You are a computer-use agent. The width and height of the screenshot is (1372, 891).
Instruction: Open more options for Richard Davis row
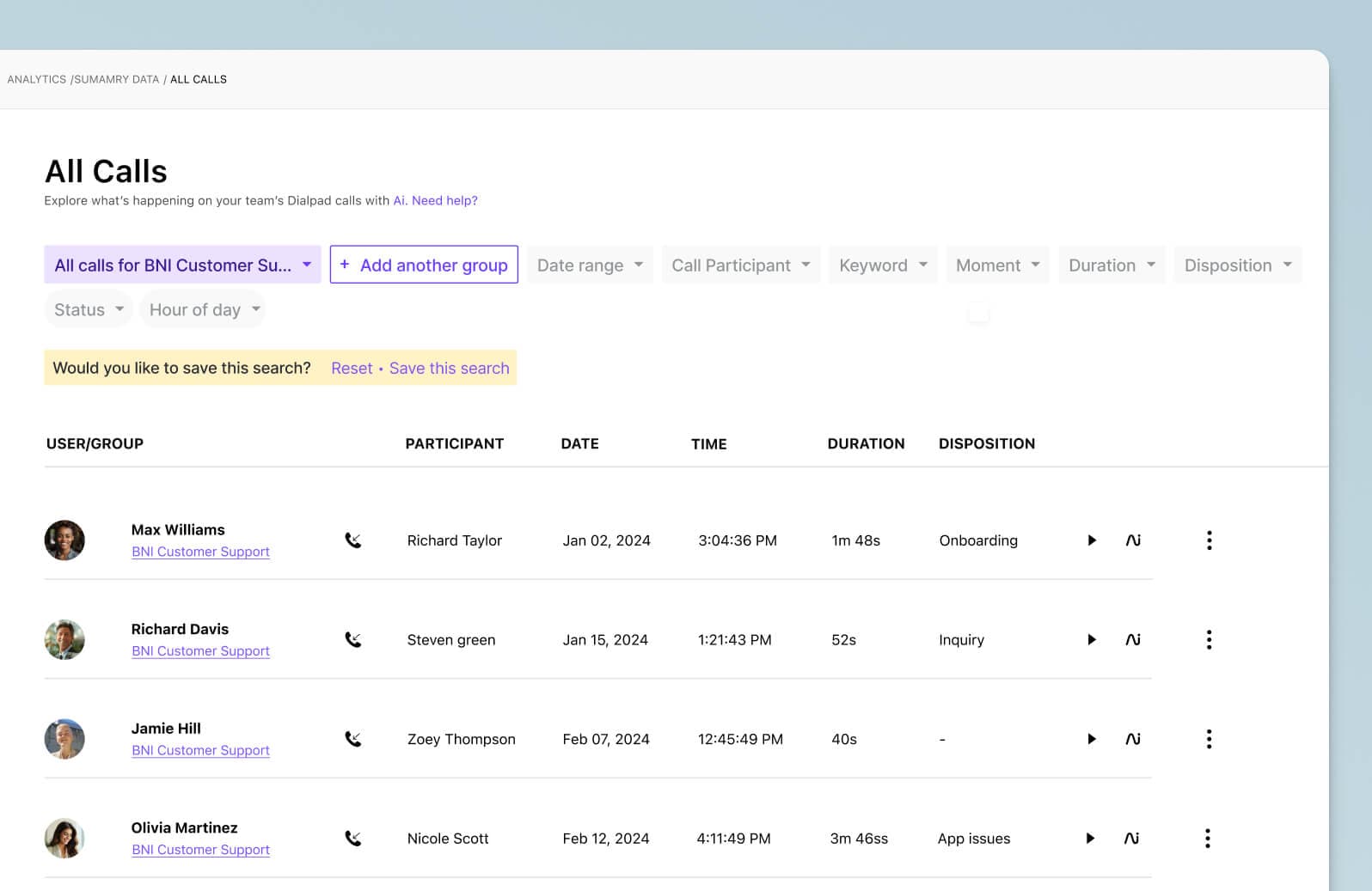pos(1209,640)
